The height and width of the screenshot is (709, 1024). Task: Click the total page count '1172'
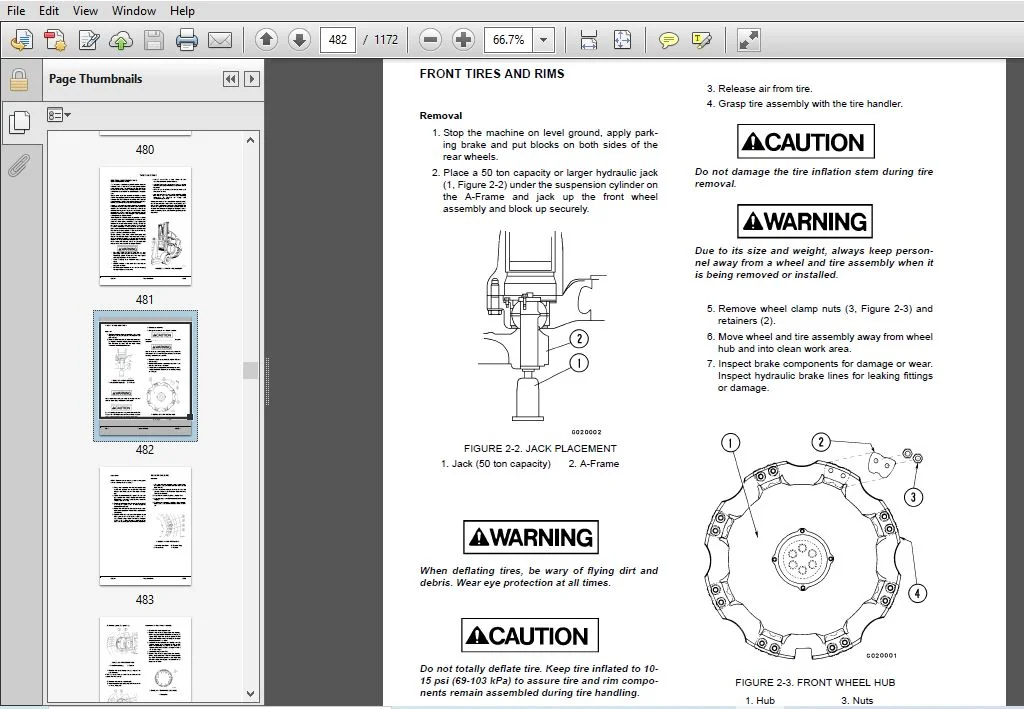click(x=385, y=40)
